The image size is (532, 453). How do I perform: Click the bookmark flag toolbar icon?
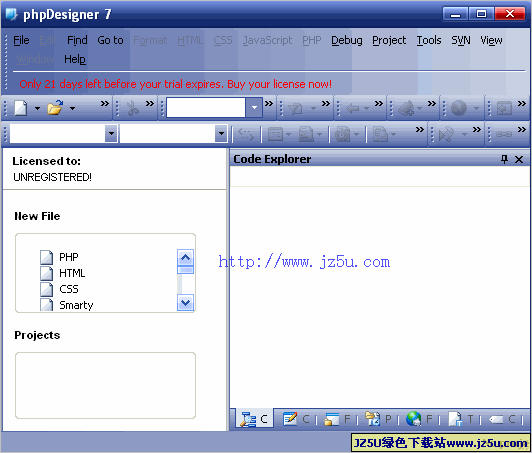pos(295,109)
